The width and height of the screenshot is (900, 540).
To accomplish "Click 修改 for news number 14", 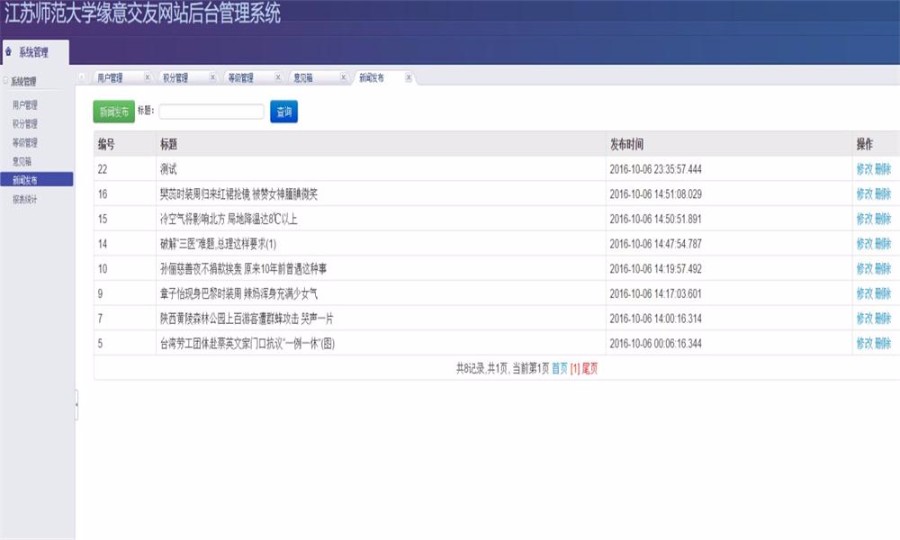I will (864, 244).
